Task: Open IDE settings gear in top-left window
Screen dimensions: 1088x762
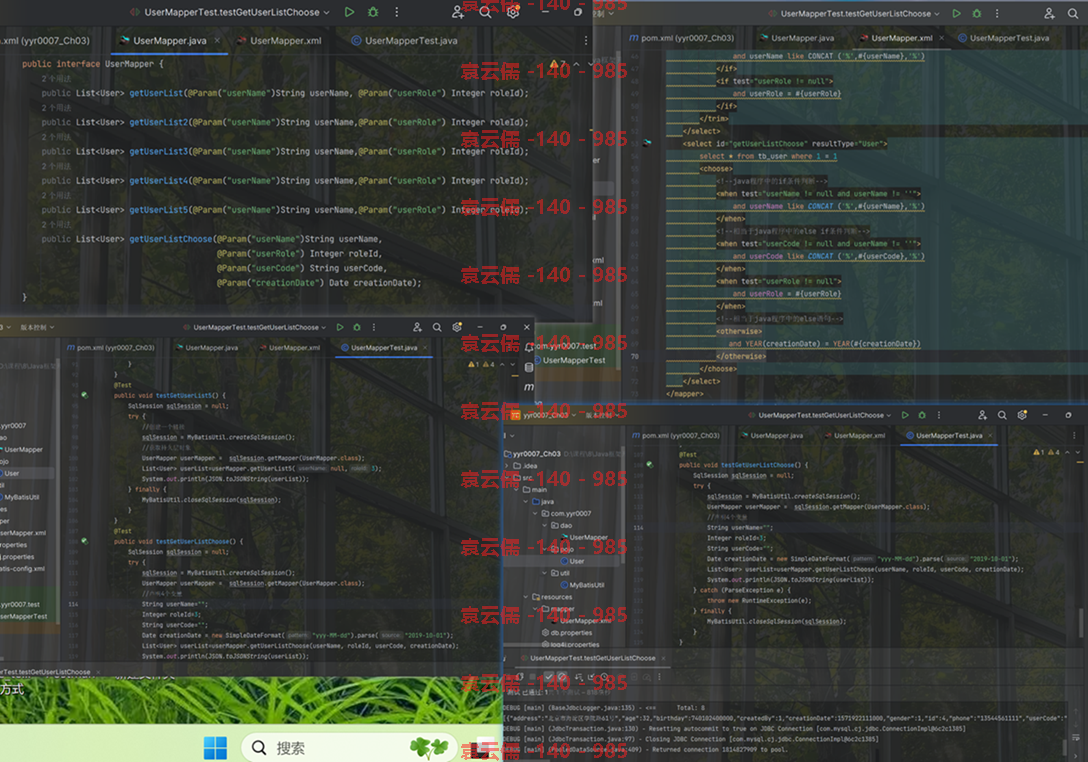Action: point(513,12)
